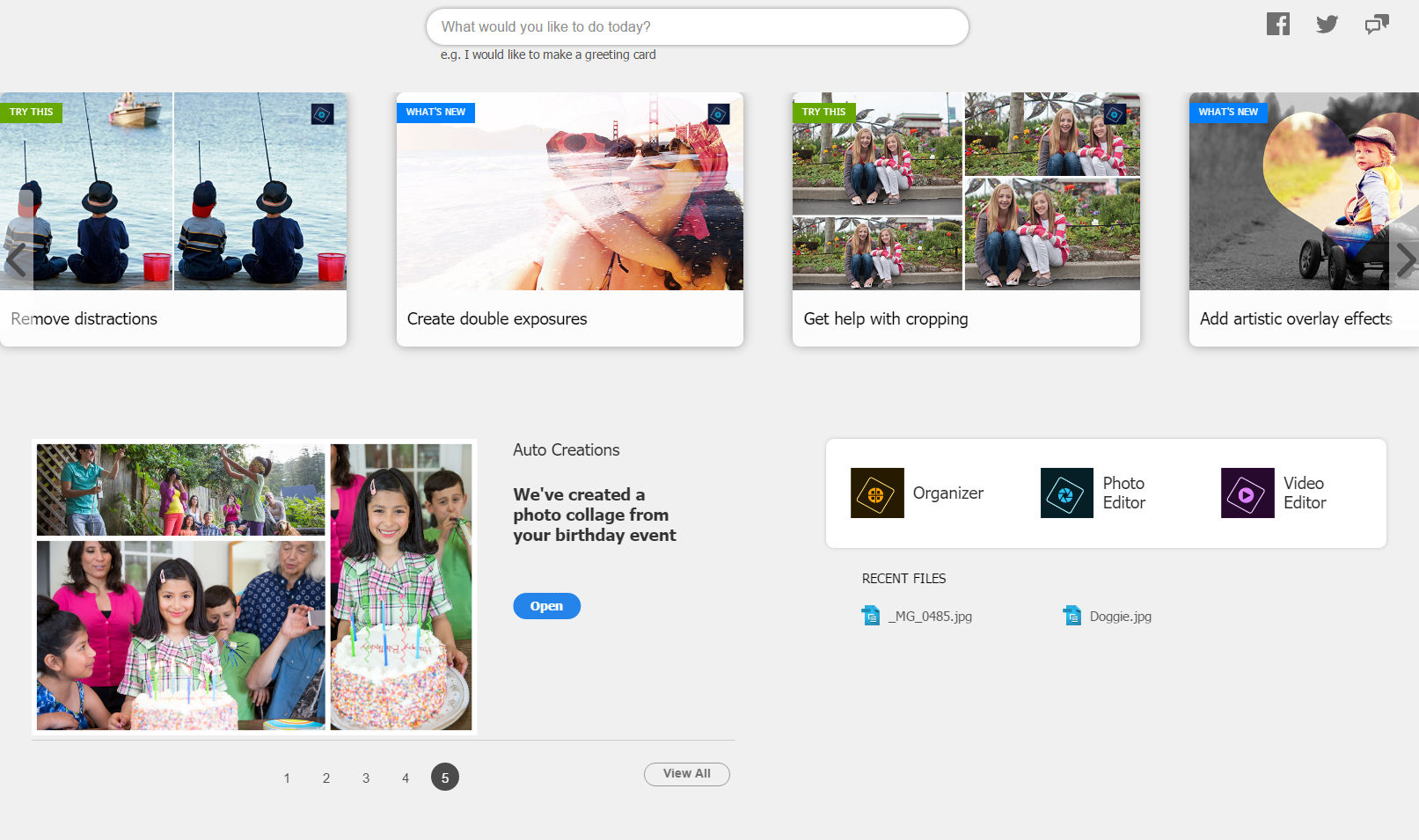Collapse the carousel back with the left arrow
Image resolution: width=1419 pixels, height=840 pixels.
pyautogui.click(x=15, y=260)
